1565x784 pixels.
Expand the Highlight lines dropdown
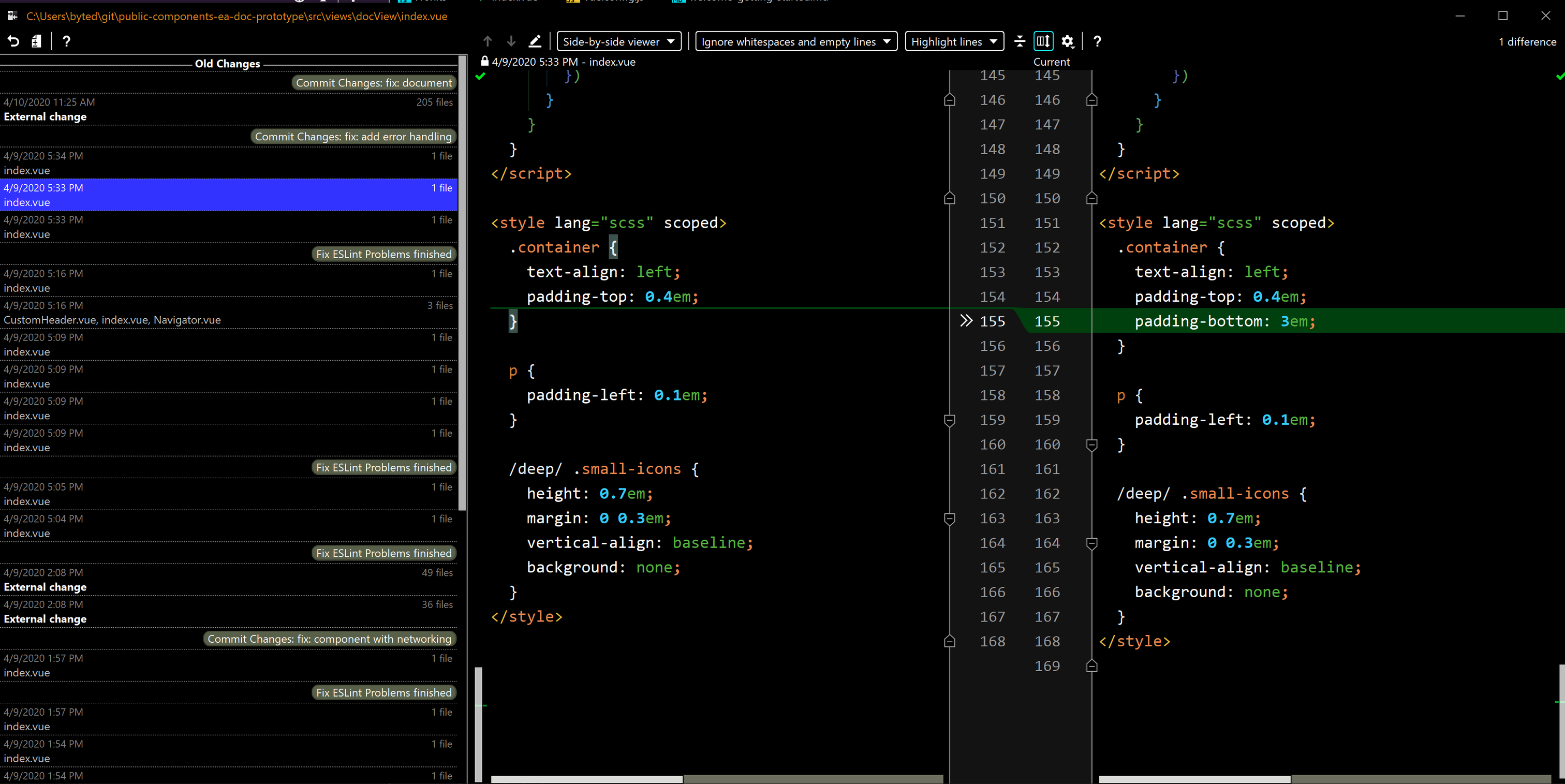pos(954,41)
